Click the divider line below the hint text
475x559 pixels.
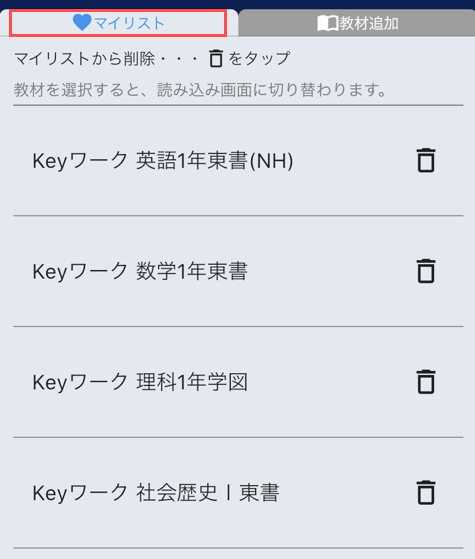point(238,105)
